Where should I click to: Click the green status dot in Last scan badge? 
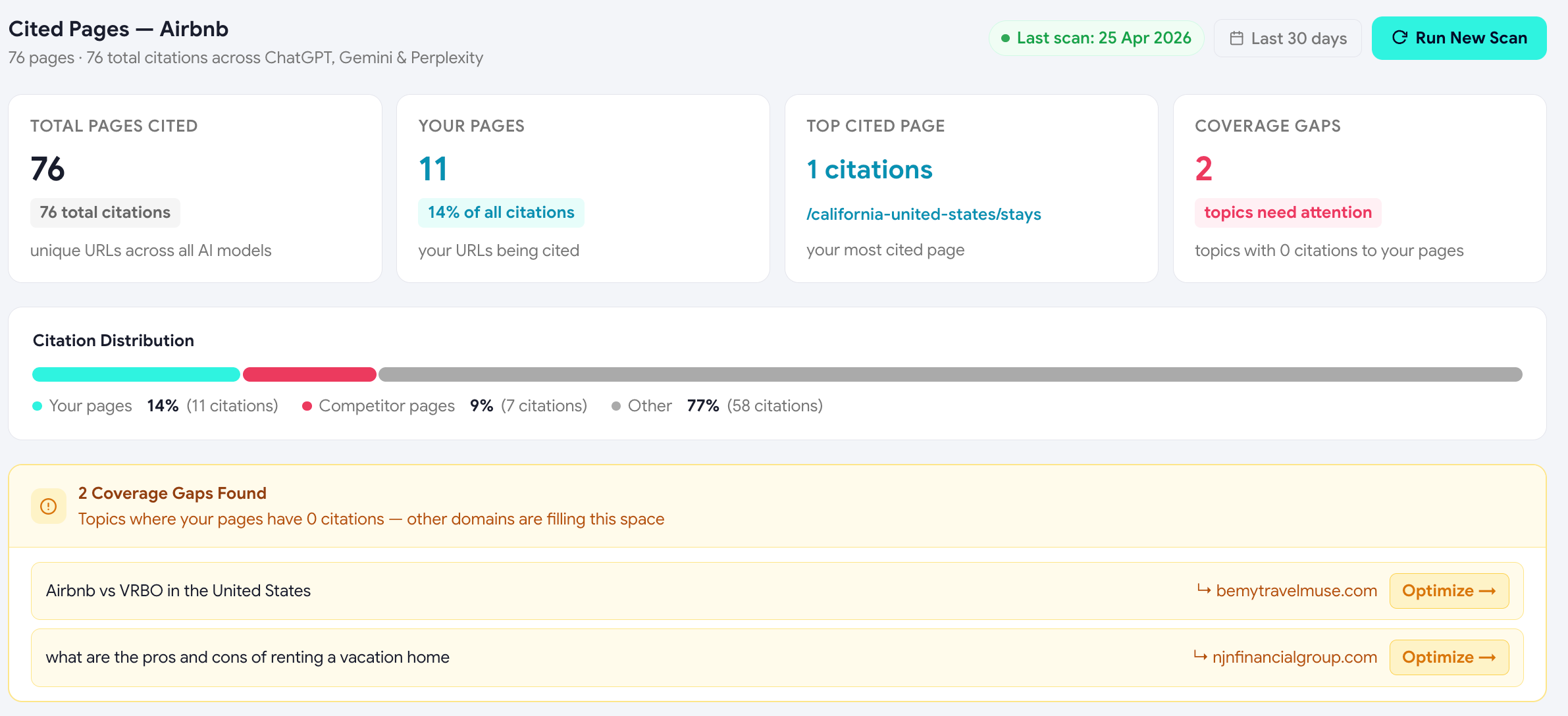[1005, 38]
